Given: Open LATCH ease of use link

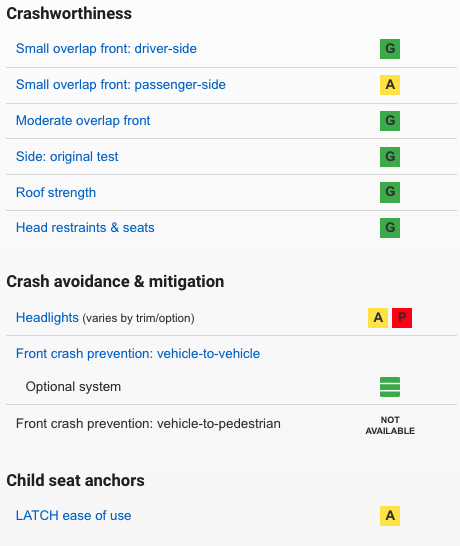Looking at the screenshot, I should (73, 515).
